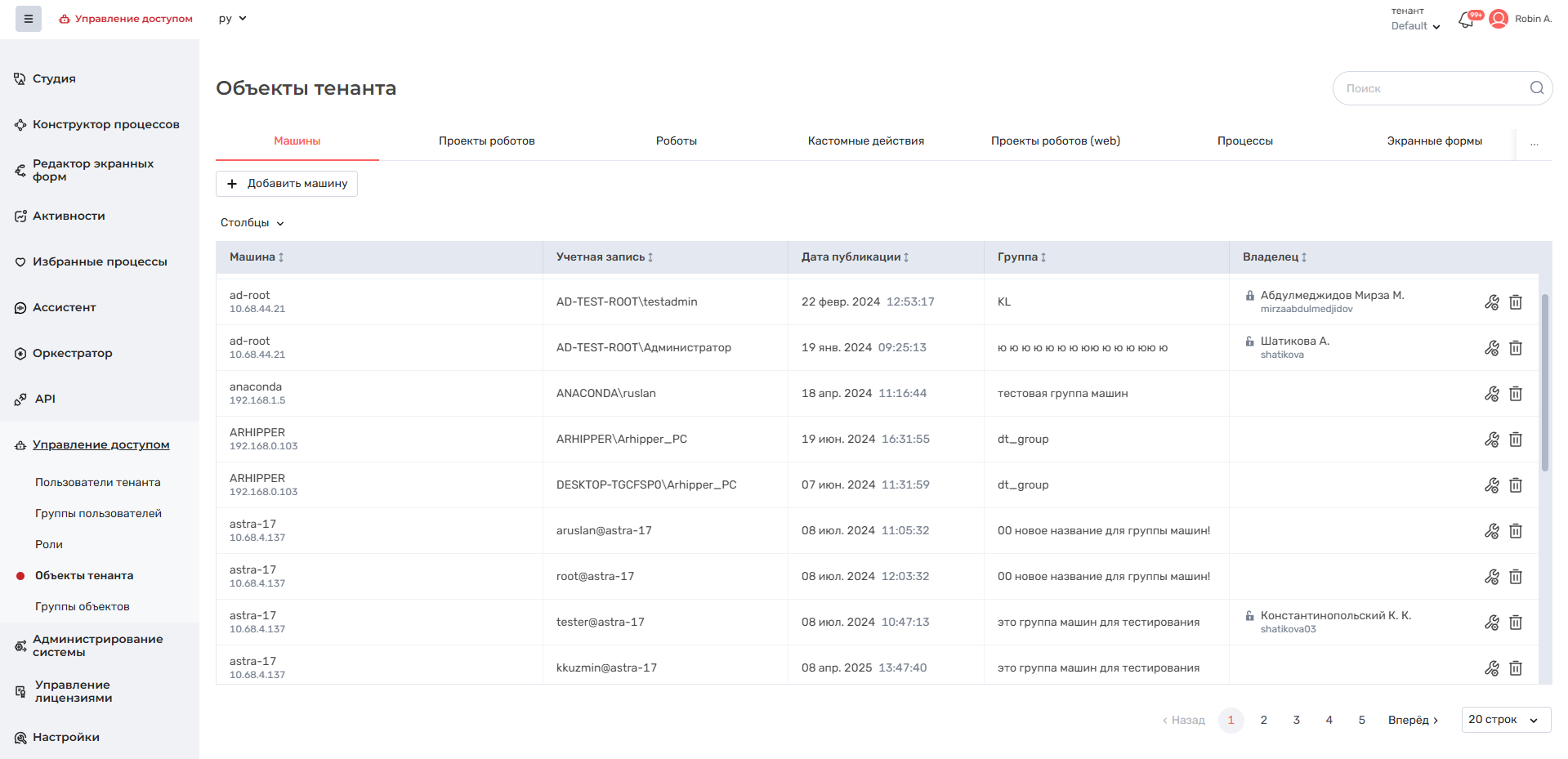Go to next page with Вперёд
The height and width of the screenshot is (759, 1568).
(1413, 720)
